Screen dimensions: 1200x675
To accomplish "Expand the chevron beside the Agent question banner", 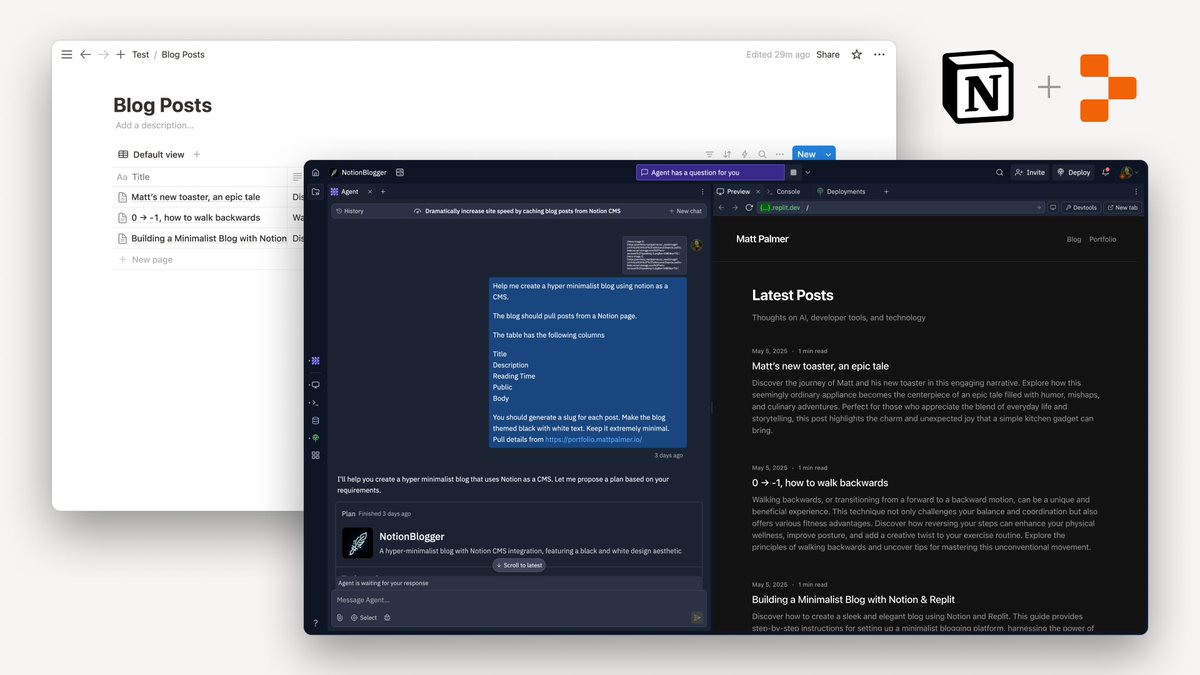I will coord(807,172).
